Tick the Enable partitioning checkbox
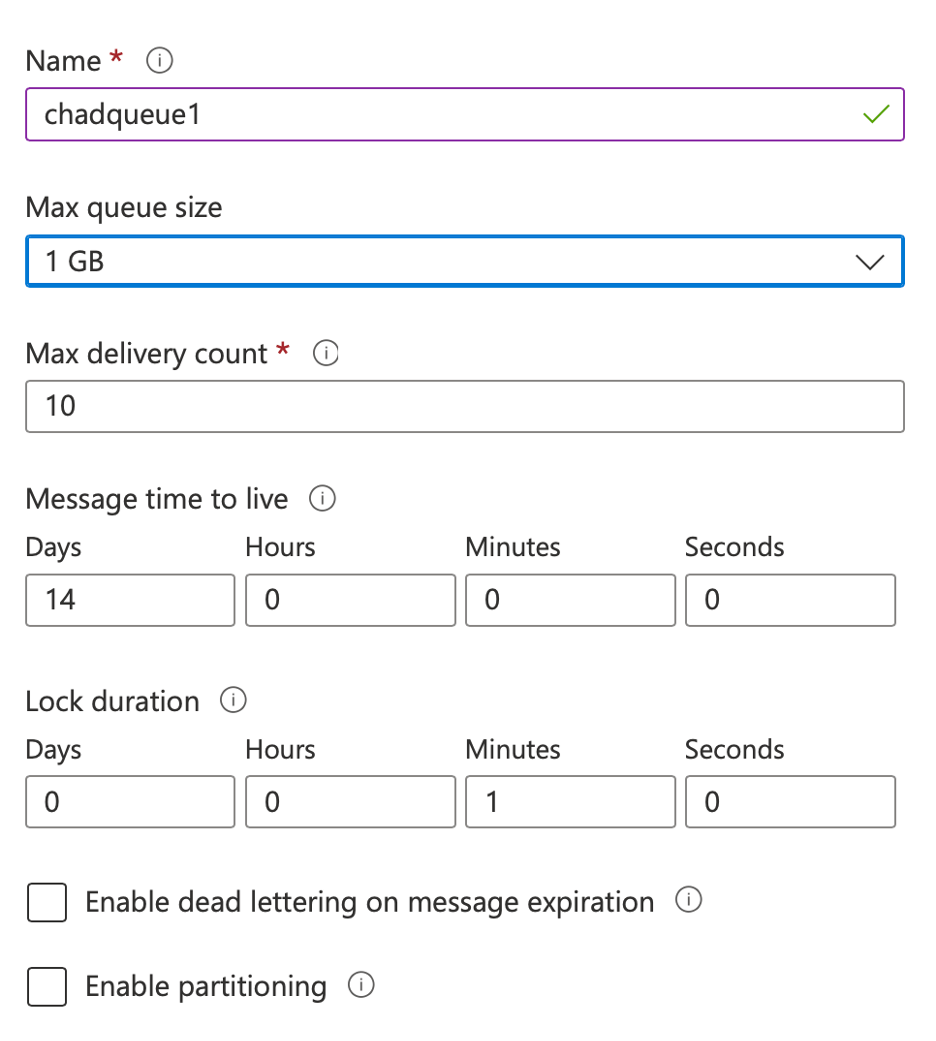This screenshot has height=1041, width=936. (x=46, y=987)
